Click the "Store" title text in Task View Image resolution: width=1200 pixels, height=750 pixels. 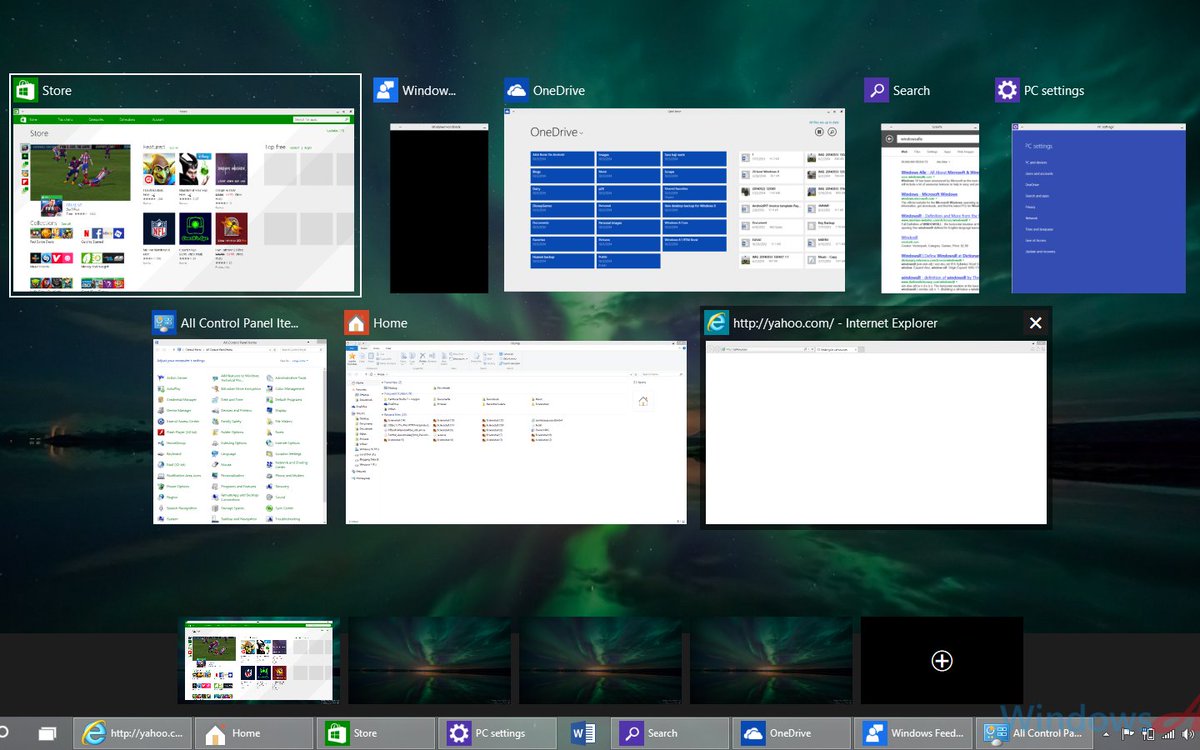[x=57, y=90]
